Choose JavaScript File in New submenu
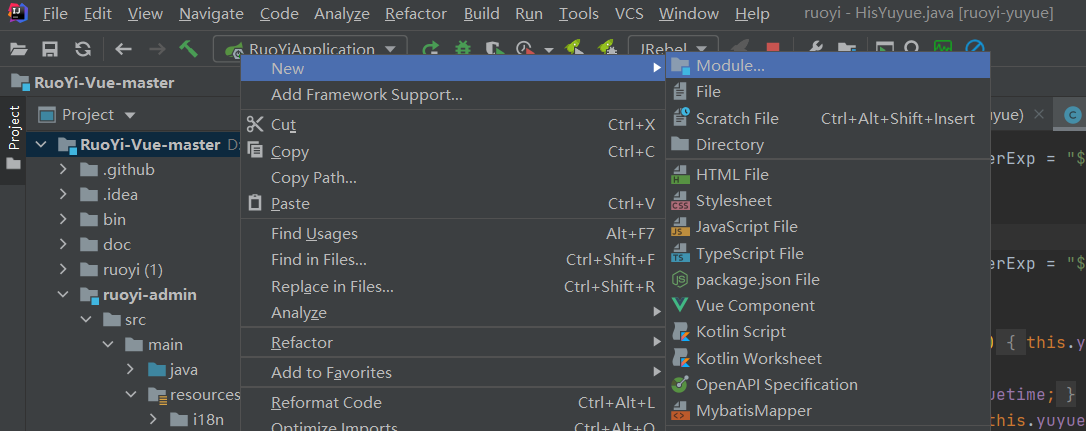 pyautogui.click(x=828, y=227)
